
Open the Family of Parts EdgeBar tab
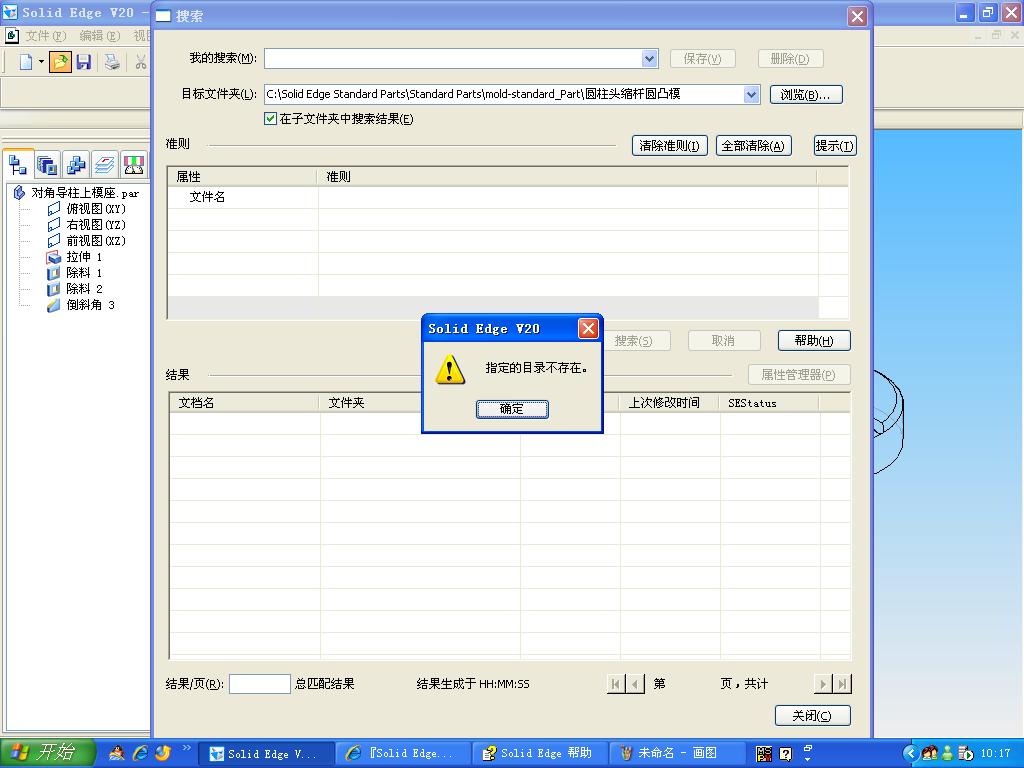coord(76,165)
